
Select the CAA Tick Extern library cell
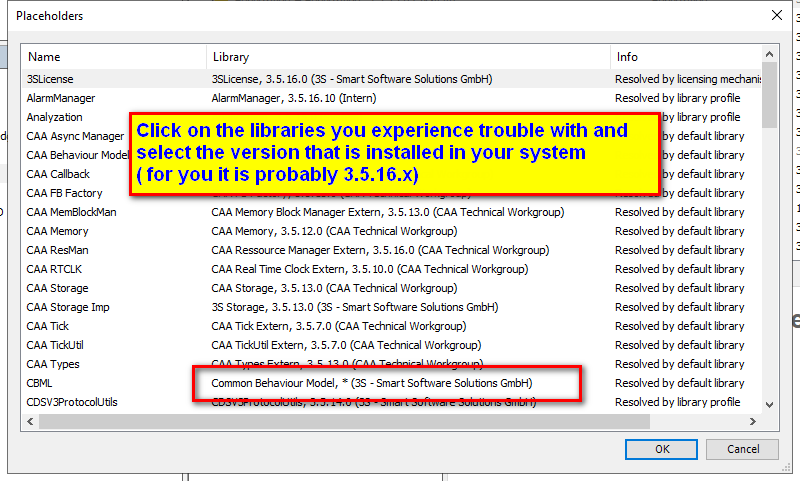(x=338, y=326)
